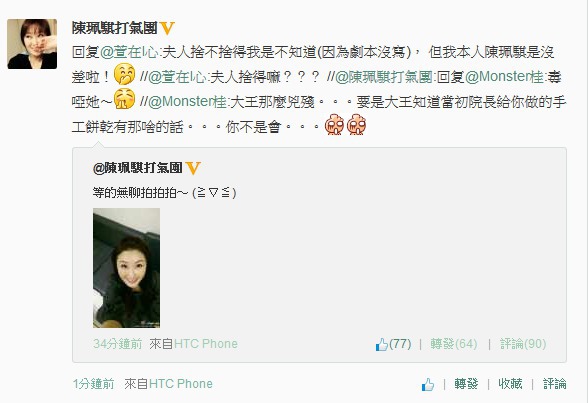Click 收藏 to bookmark the post
Viewport: 588px width, 403px height.
510,384
